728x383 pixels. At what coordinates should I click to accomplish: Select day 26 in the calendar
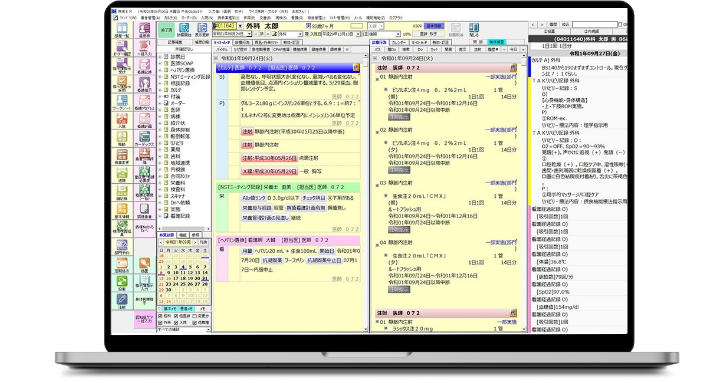[x=190, y=284]
